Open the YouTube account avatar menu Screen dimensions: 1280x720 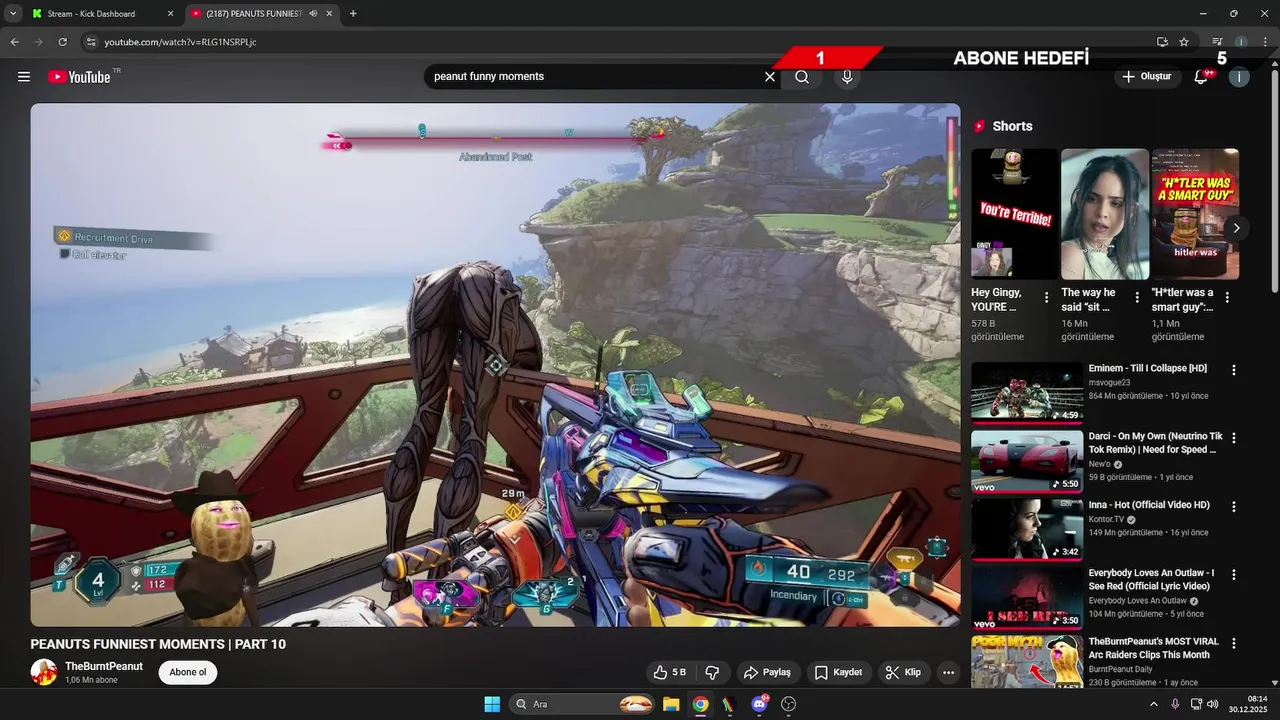1239,77
